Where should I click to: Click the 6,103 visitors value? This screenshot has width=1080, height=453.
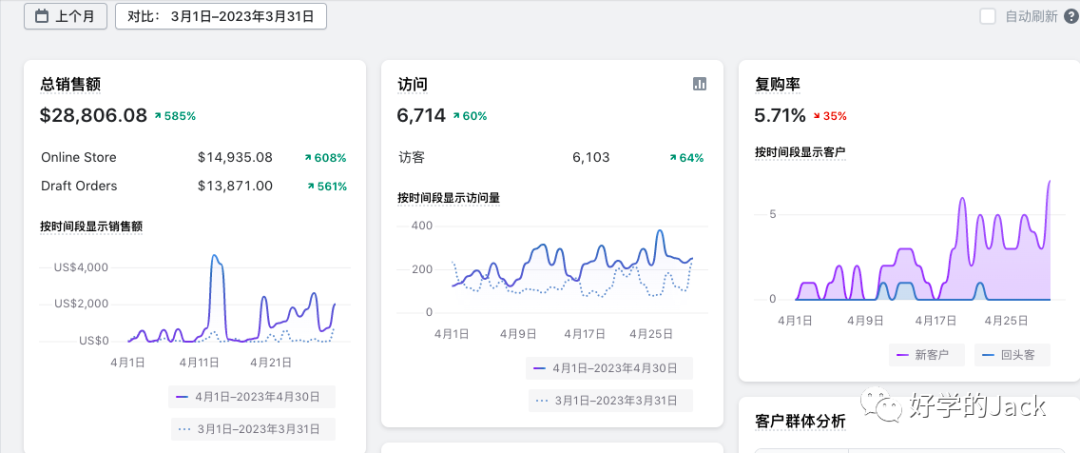coord(591,158)
